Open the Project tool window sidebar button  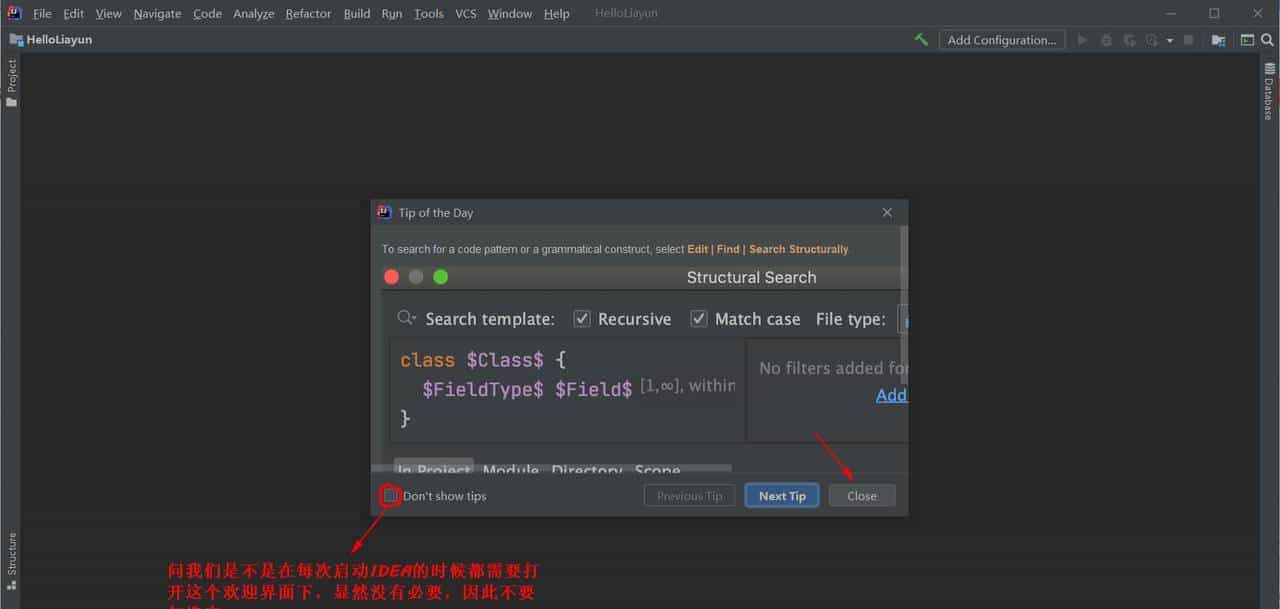[x=12, y=76]
